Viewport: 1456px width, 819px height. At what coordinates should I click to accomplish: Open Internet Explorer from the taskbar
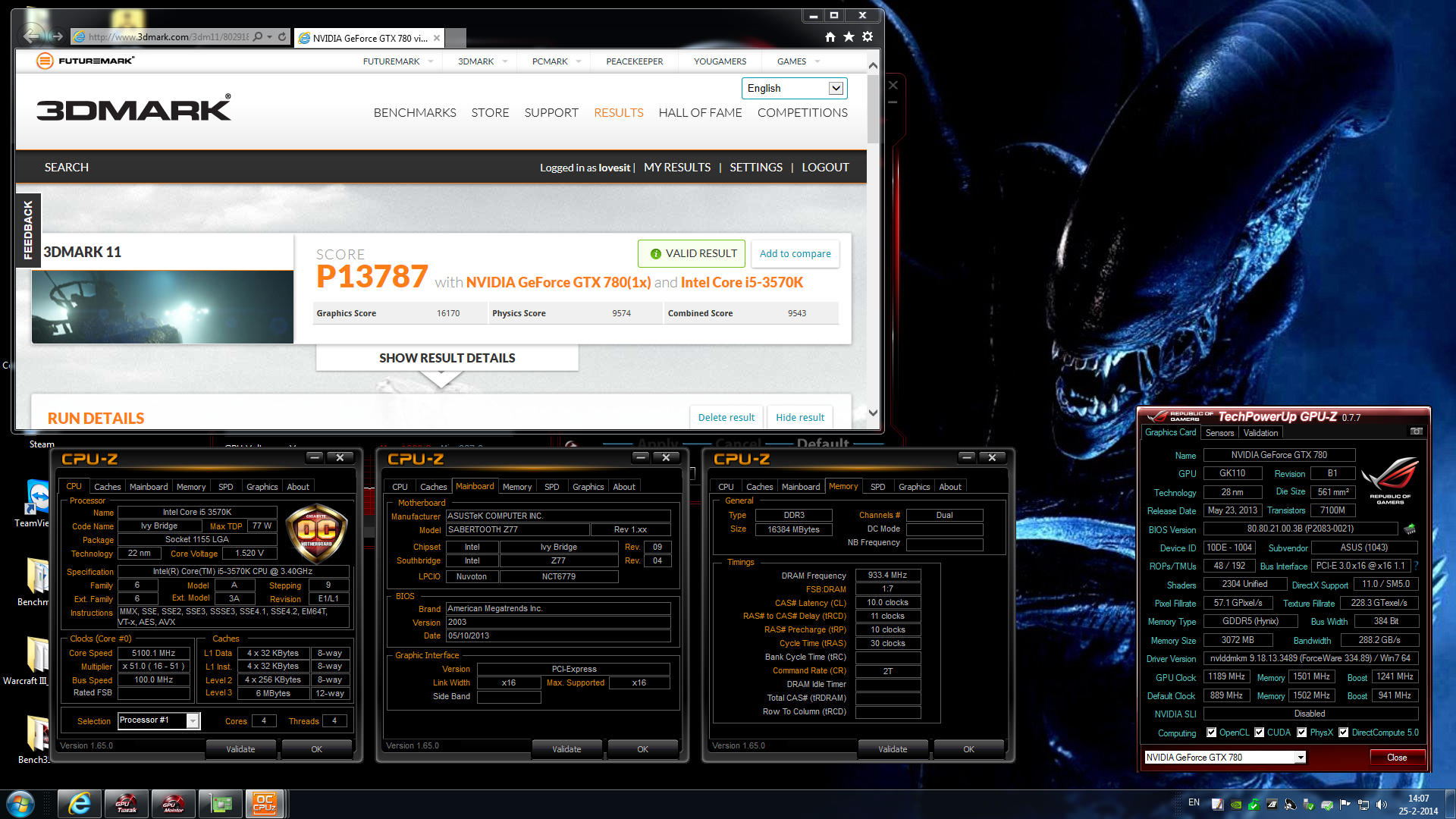(79, 804)
